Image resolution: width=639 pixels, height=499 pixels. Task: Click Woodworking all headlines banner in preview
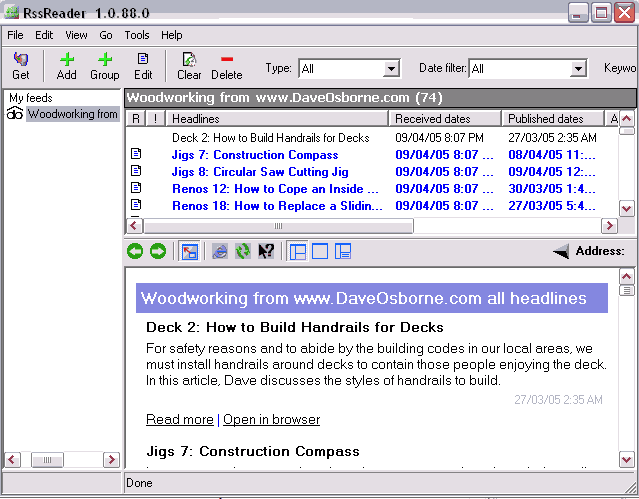click(x=372, y=298)
